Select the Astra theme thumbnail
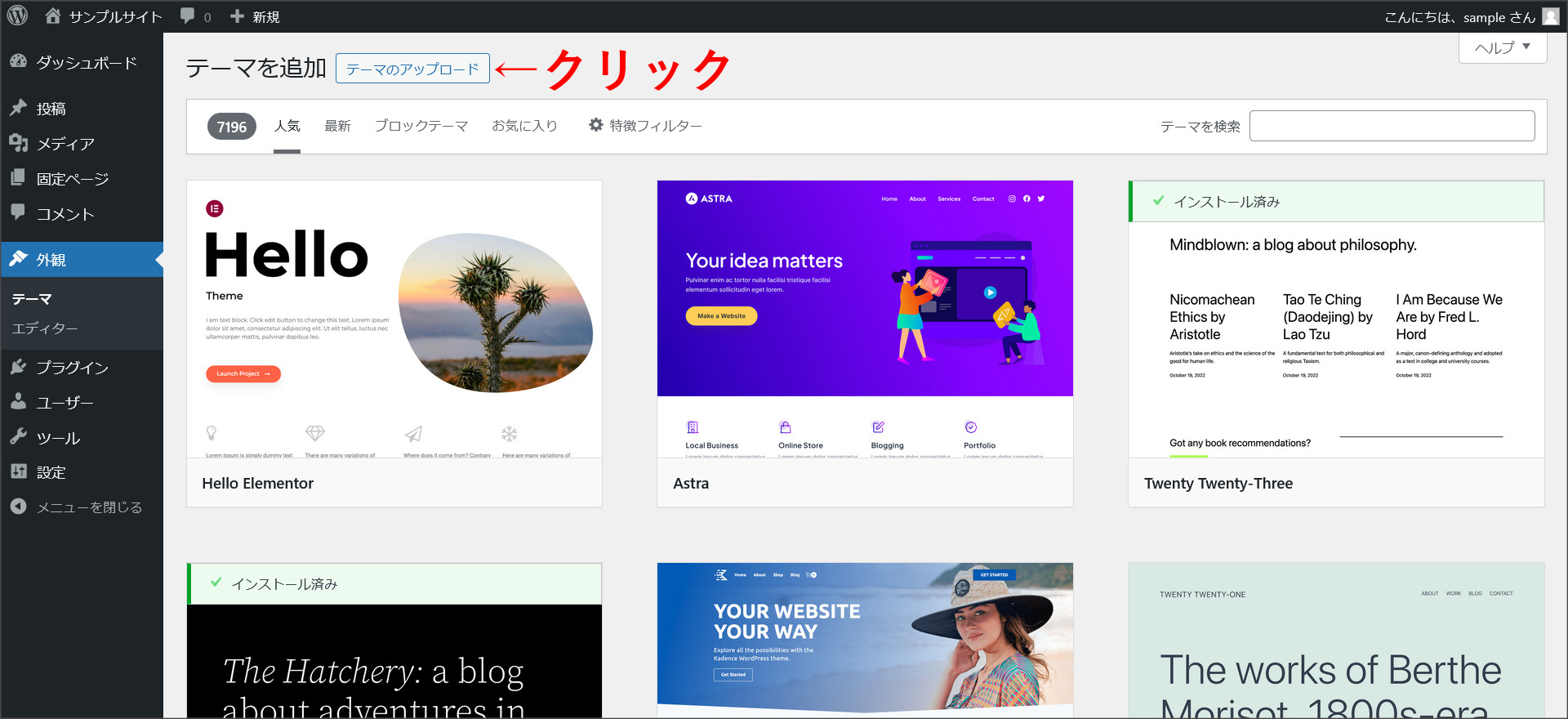 pyautogui.click(x=864, y=319)
